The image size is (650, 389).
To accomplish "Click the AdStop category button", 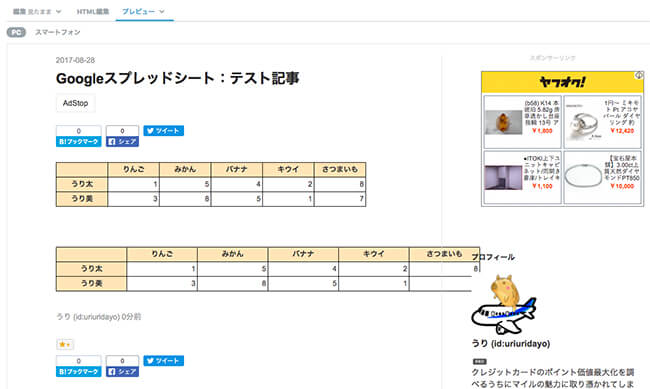I will [75, 103].
